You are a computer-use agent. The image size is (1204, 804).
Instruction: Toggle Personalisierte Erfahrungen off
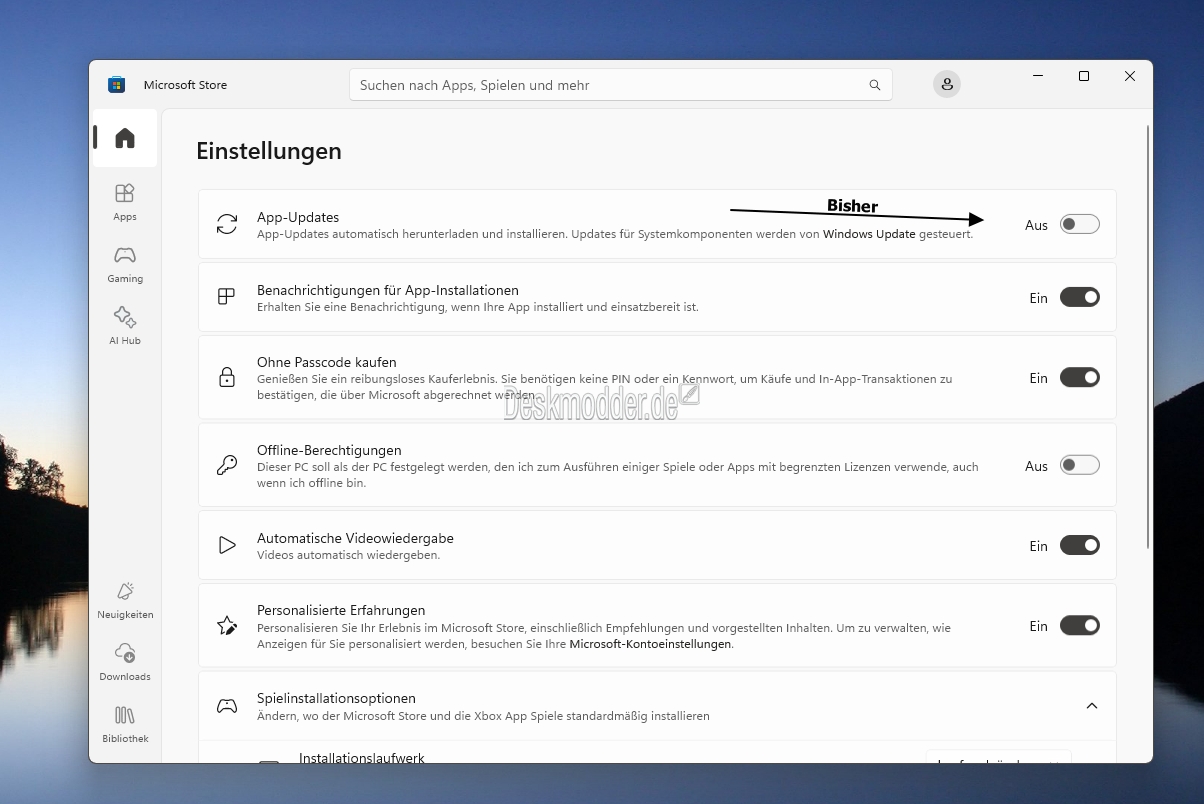(1080, 626)
